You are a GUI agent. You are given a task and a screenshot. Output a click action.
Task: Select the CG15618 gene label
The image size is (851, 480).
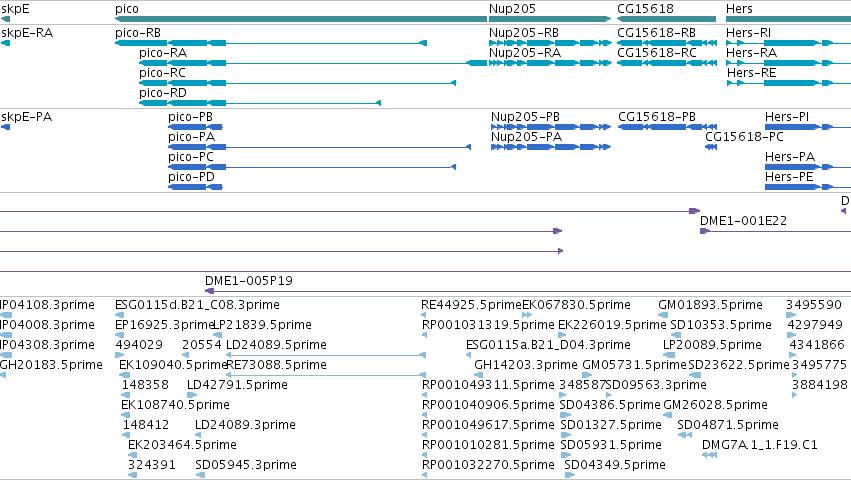point(645,9)
